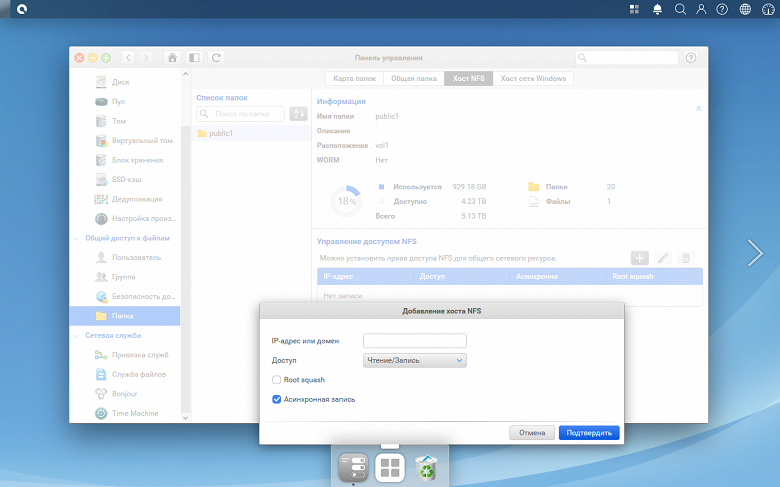Open notifications bell icon
780x487 pixels.
657,9
